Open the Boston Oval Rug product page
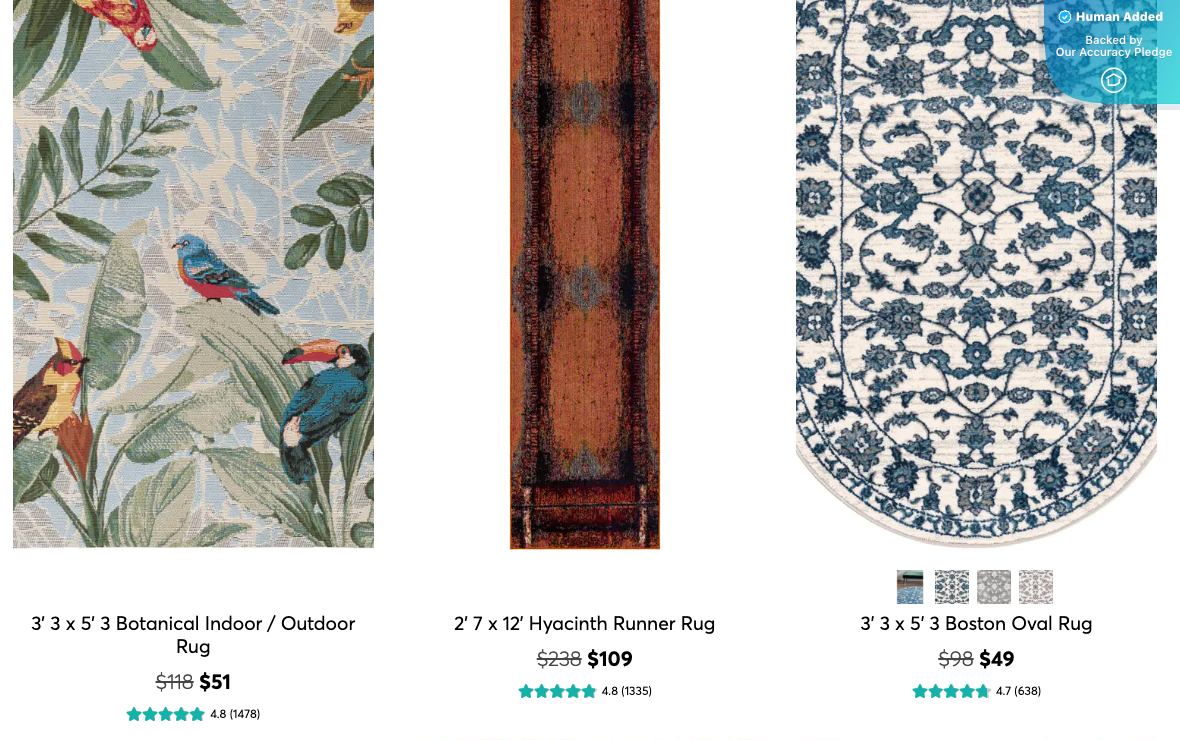1180x740 pixels. pyautogui.click(x=975, y=623)
